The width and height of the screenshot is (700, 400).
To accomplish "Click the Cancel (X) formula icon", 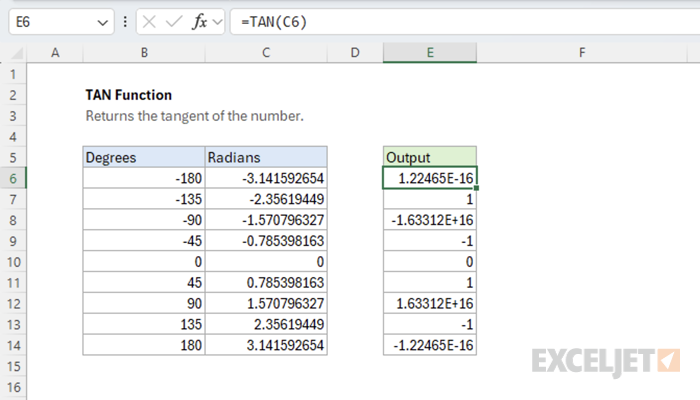I will pyautogui.click(x=149, y=22).
